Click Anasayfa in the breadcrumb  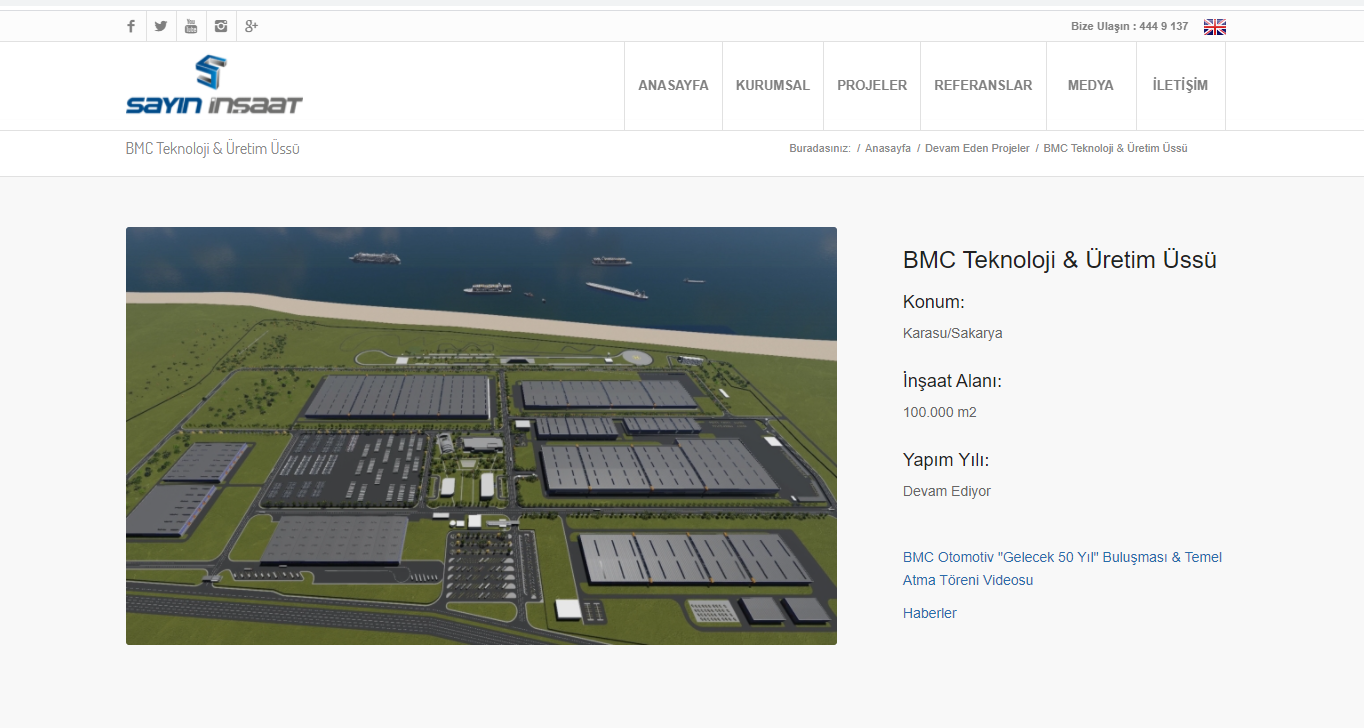tap(887, 148)
